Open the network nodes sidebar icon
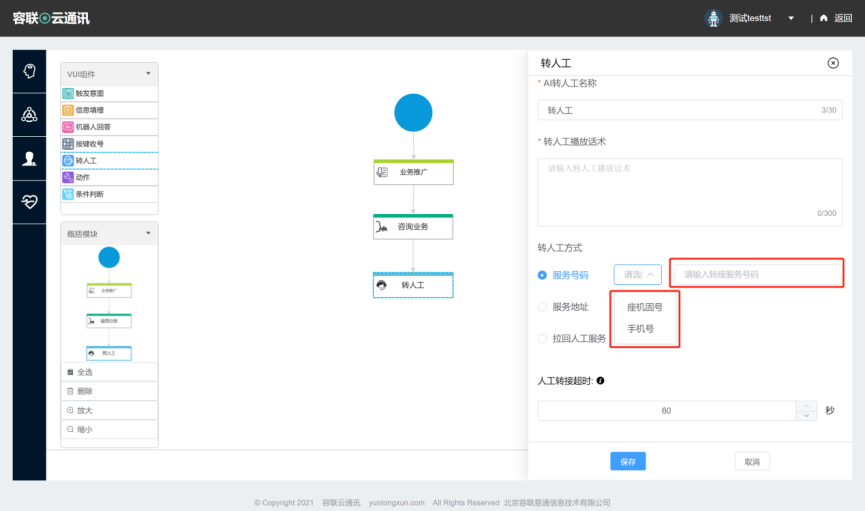This screenshot has height=511, width=865. [29, 115]
